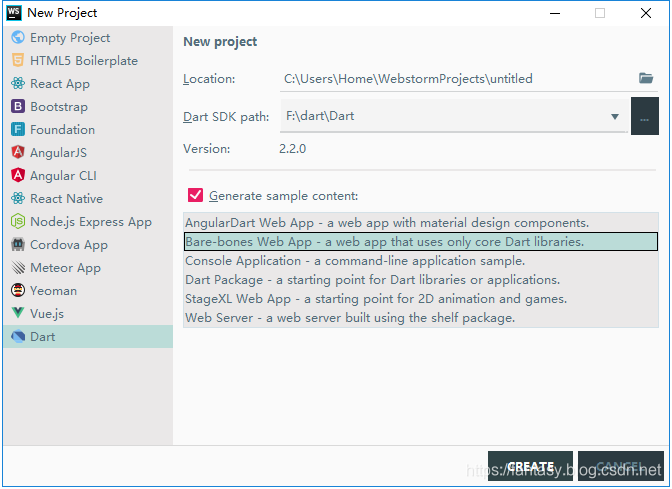Click the React Native atom icon
Viewport: 672px width, 489px height.
(x=18, y=198)
